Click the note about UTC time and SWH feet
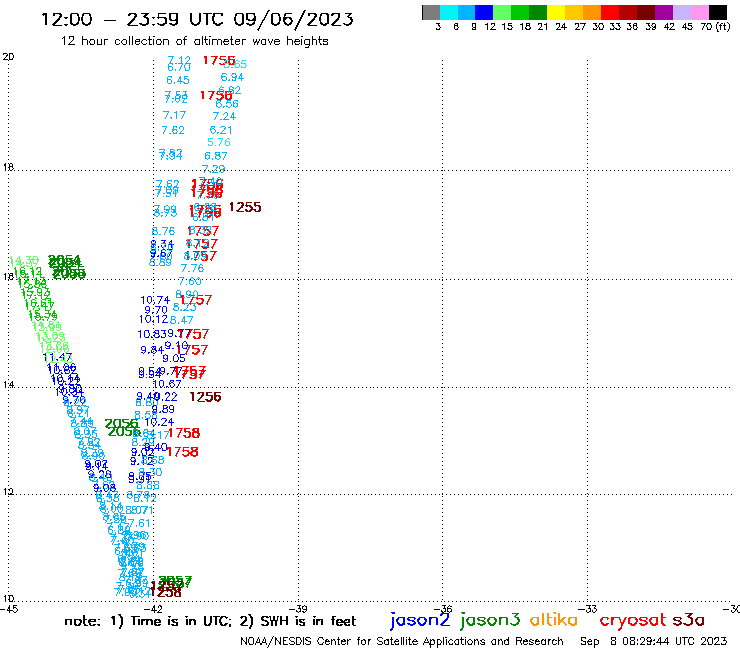 pos(210,621)
